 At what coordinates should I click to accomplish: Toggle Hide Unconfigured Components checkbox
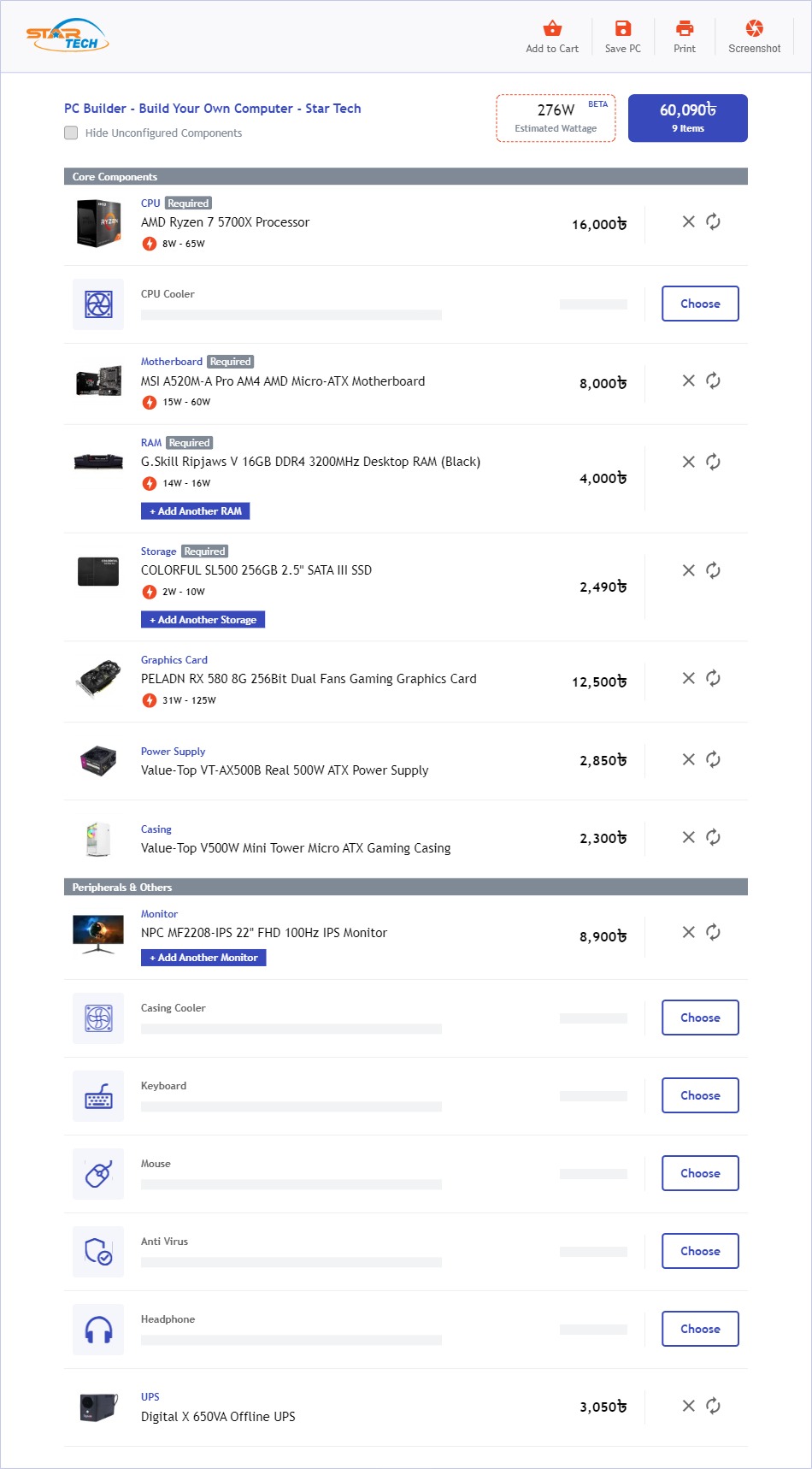[71, 133]
